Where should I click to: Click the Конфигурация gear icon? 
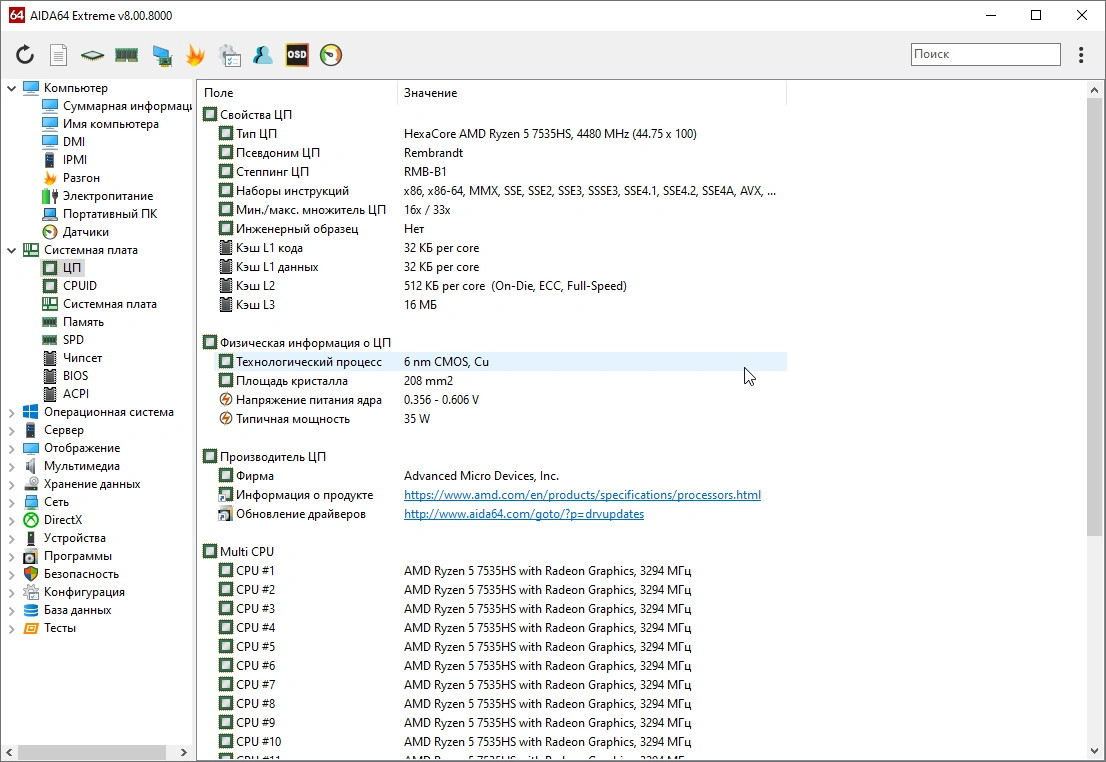point(30,592)
